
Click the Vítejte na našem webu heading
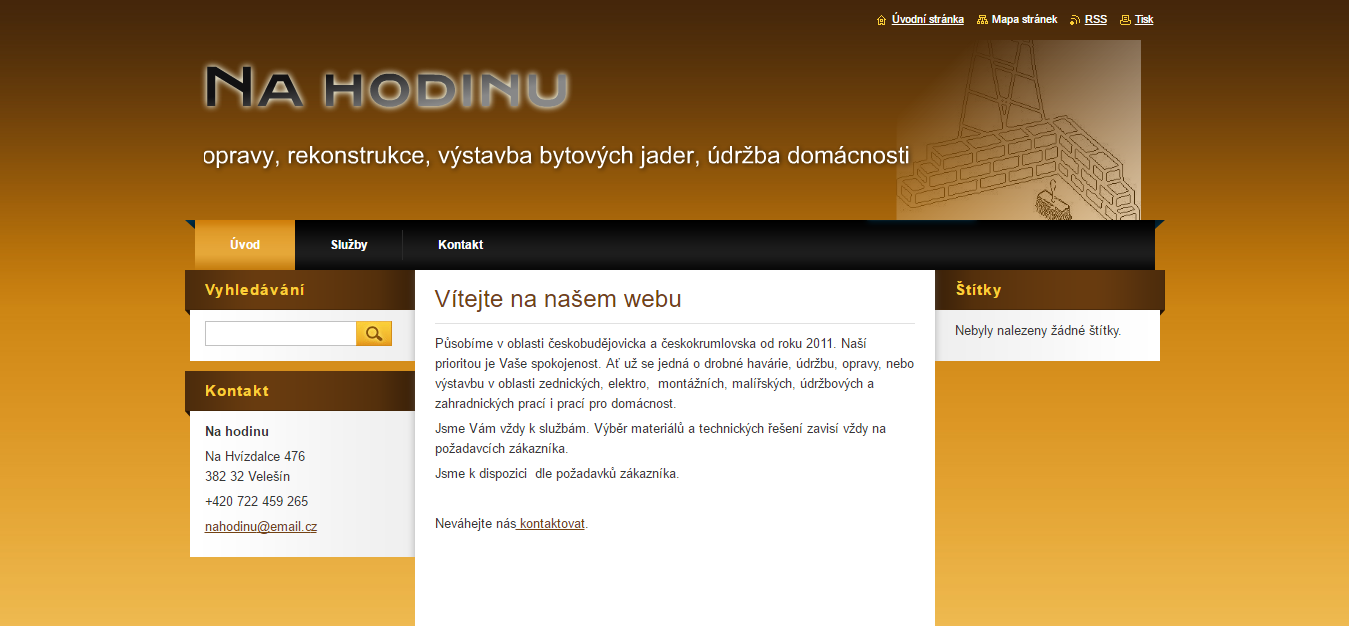click(558, 299)
